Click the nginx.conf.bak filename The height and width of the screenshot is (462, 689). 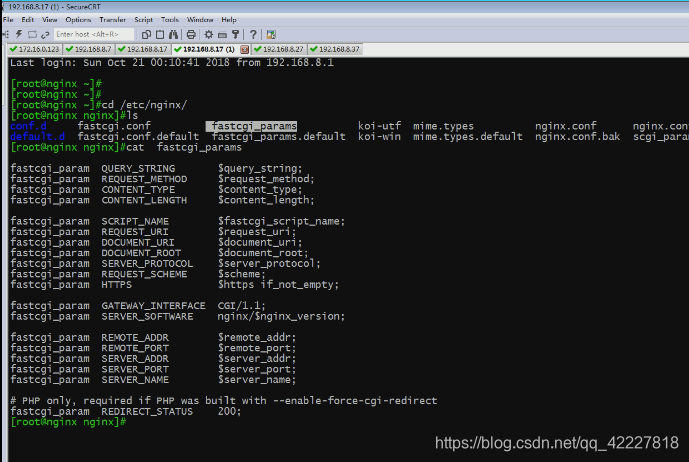click(577, 137)
